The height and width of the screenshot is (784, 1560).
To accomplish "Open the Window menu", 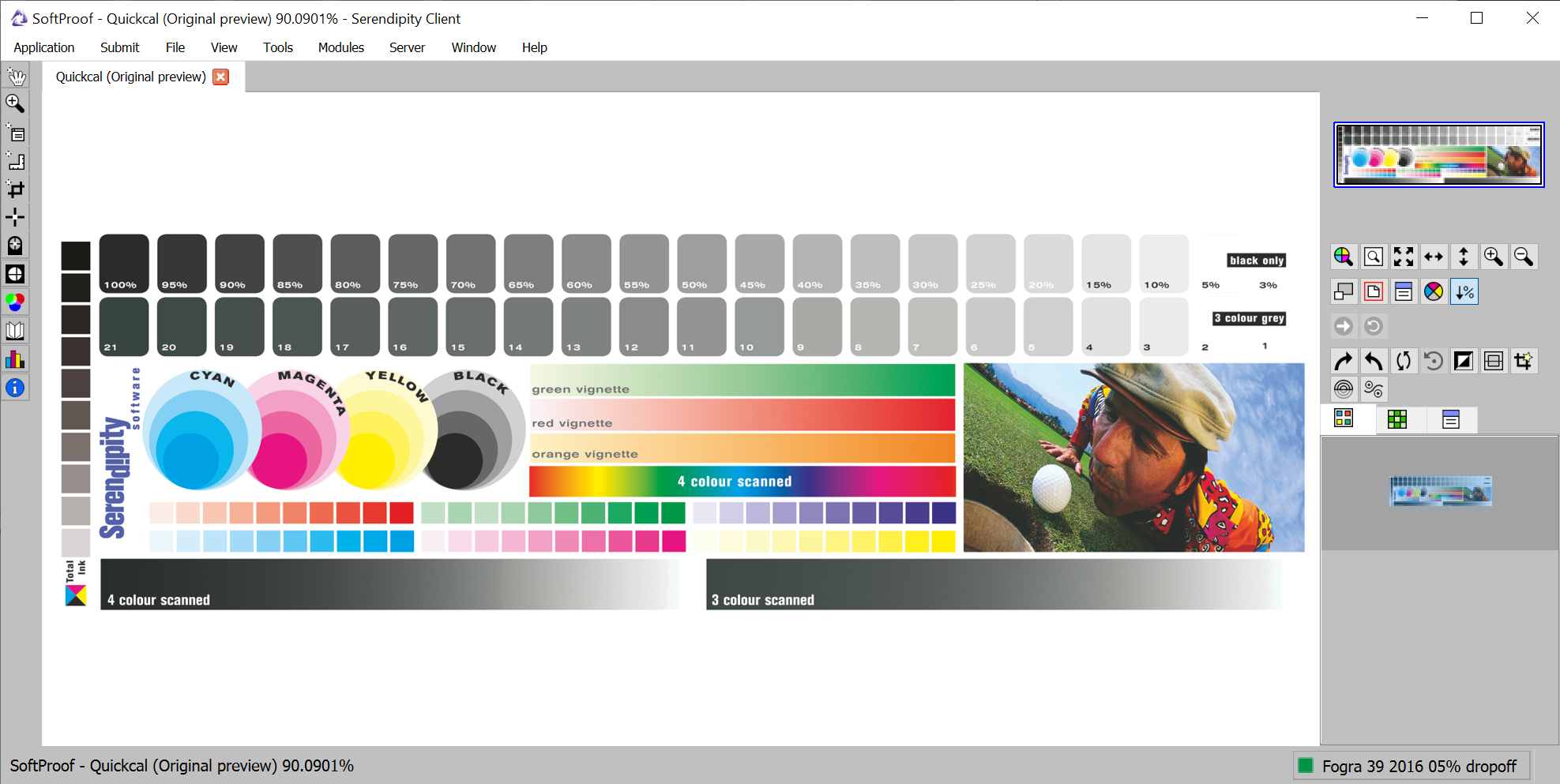I will coord(474,47).
